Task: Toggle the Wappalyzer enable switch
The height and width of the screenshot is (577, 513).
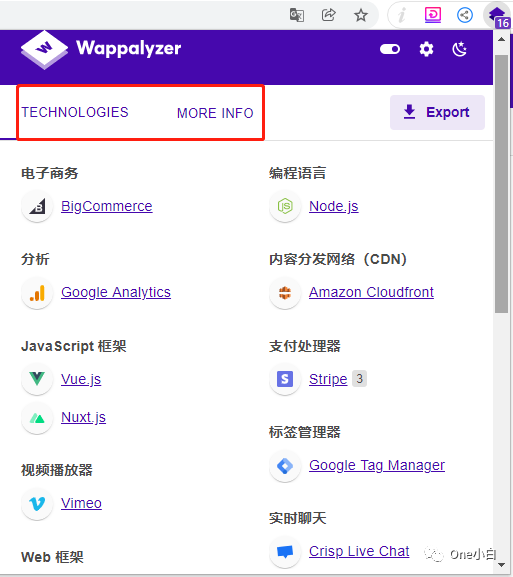Action: 390,49
